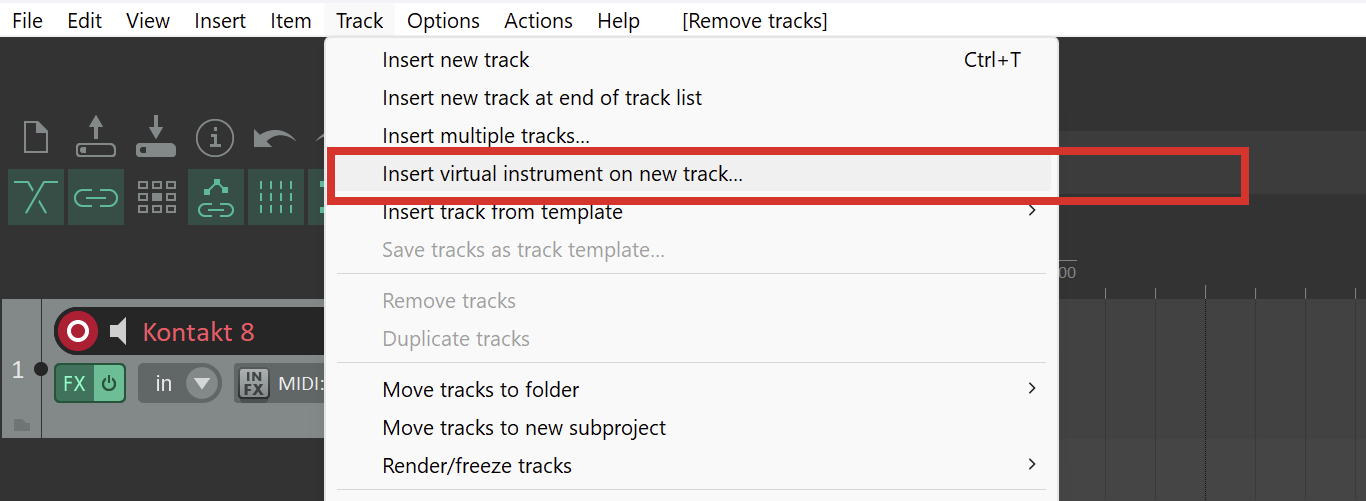Click the Save Project download-arrow icon
The image size is (1366, 501).
click(156, 137)
